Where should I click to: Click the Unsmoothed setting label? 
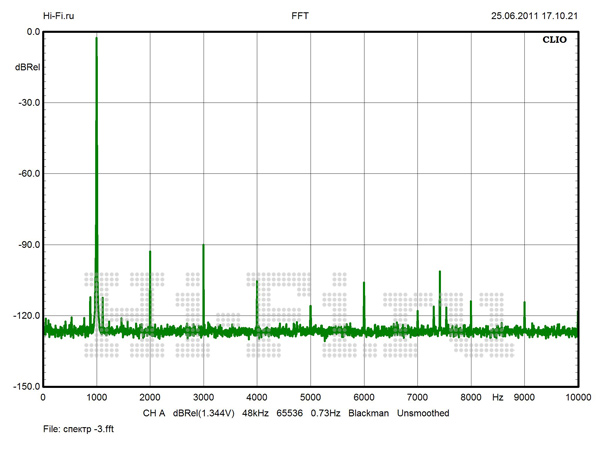[423, 413]
